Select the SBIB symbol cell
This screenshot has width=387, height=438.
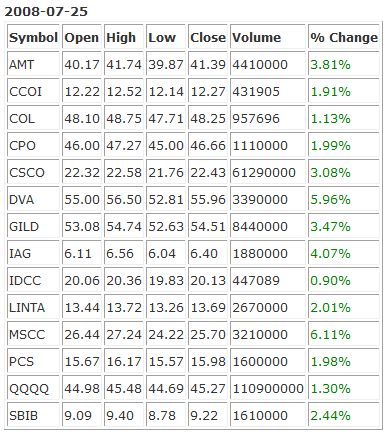click(33, 416)
